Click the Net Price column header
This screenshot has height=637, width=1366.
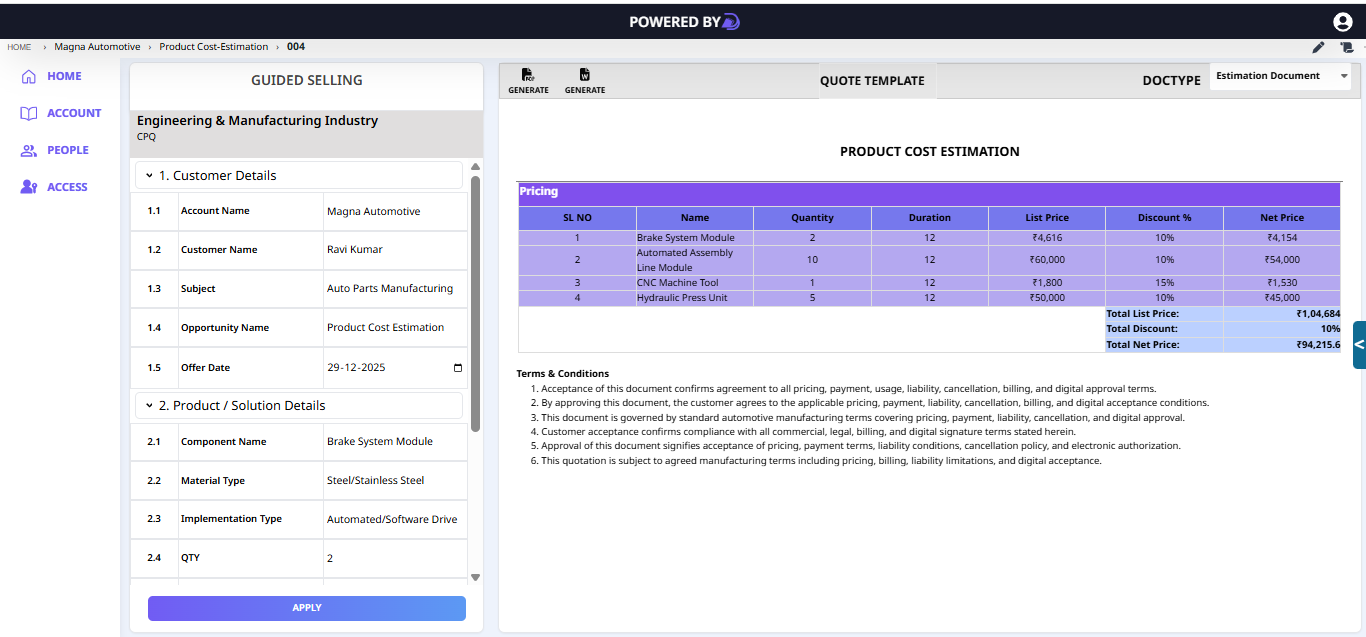tap(1282, 218)
